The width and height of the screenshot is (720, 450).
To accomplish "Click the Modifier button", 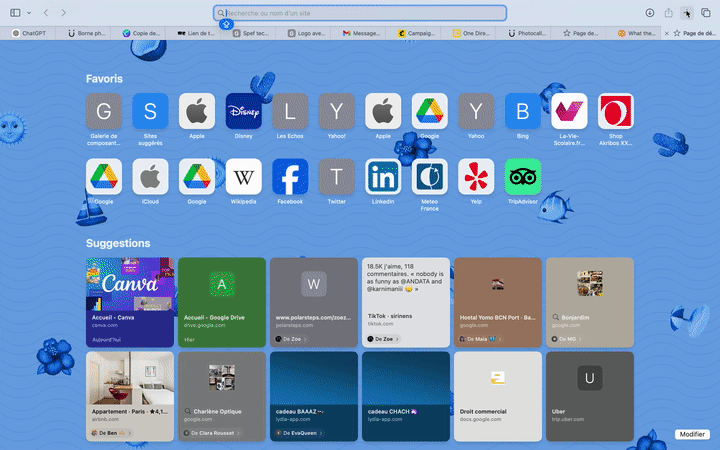I will [x=691, y=434].
